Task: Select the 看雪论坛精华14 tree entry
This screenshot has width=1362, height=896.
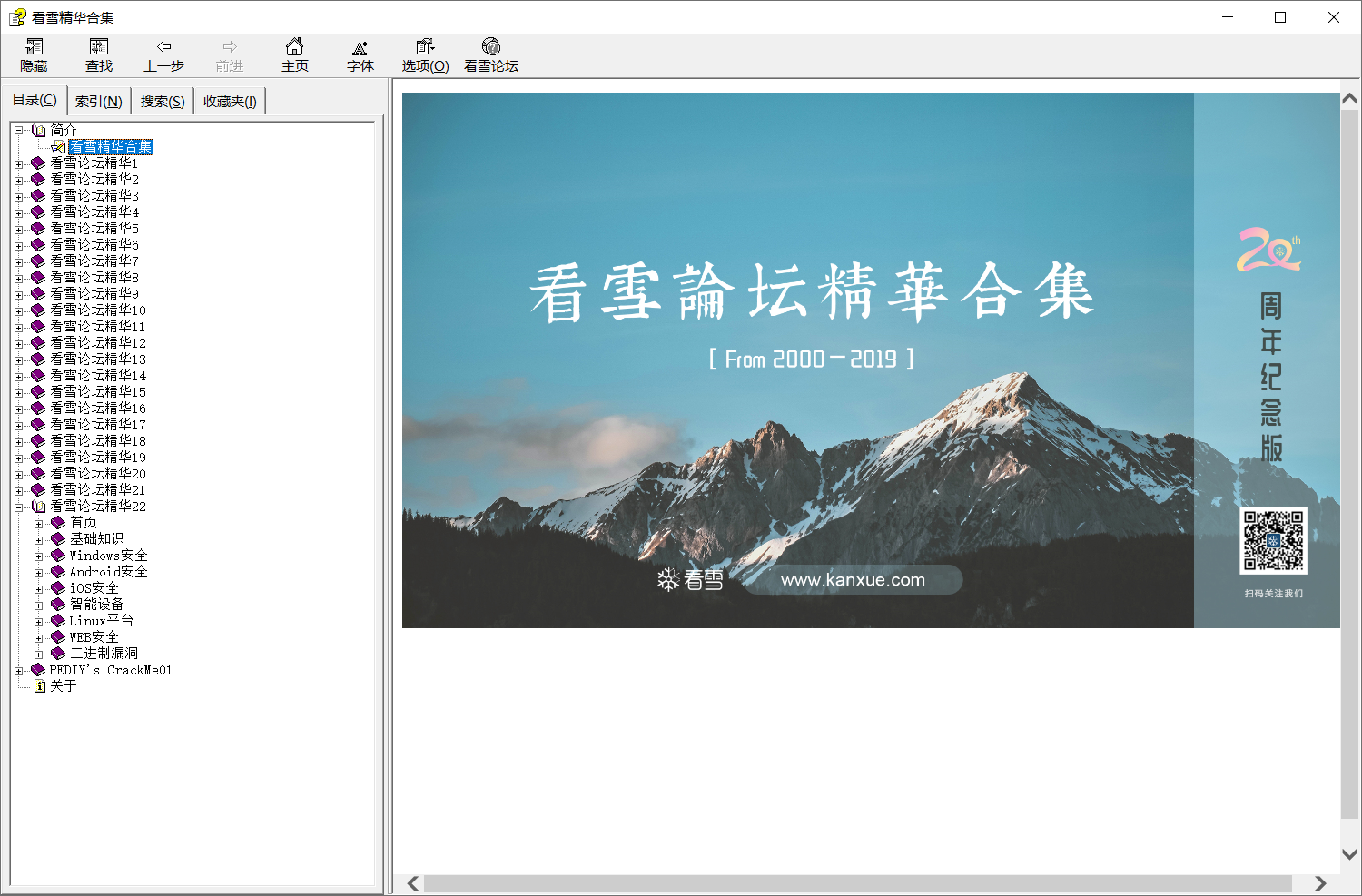Action: tap(98, 376)
